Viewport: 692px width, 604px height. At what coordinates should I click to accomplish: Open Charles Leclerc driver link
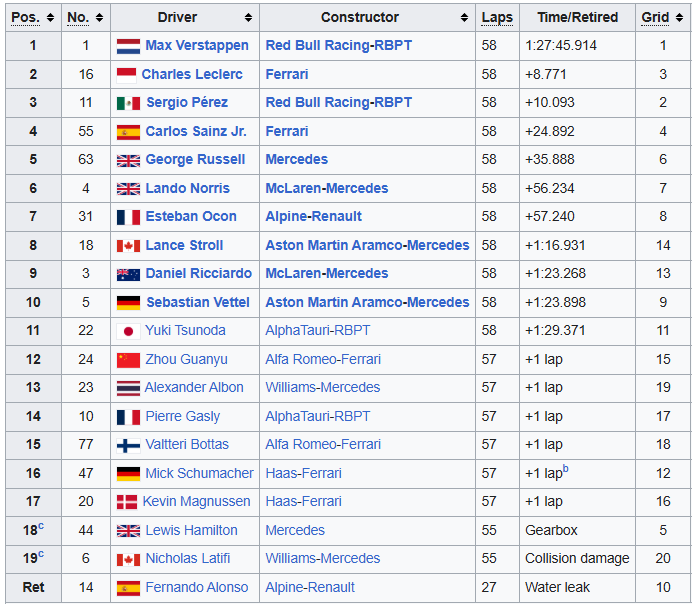click(x=192, y=74)
